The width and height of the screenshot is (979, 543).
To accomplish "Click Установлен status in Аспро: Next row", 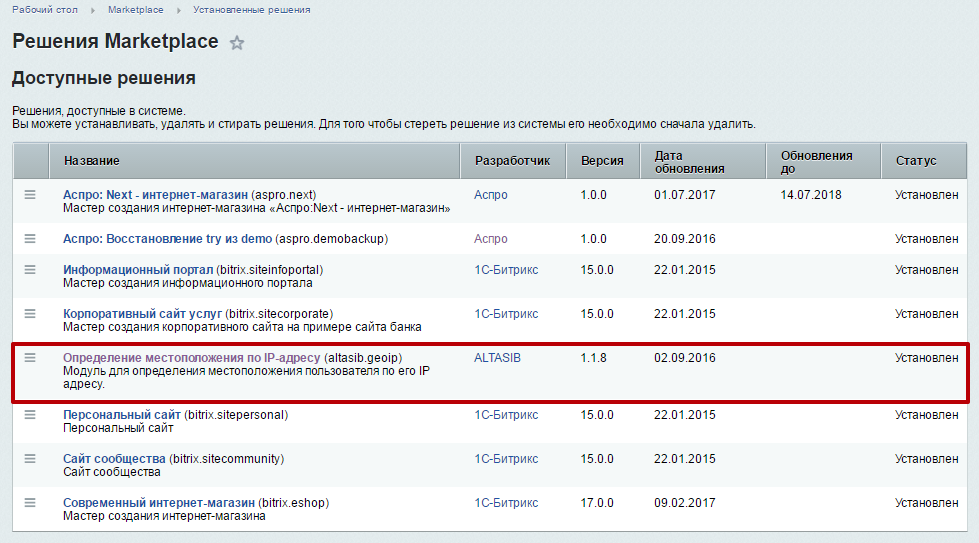I will pyautogui.click(x=927, y=195).
